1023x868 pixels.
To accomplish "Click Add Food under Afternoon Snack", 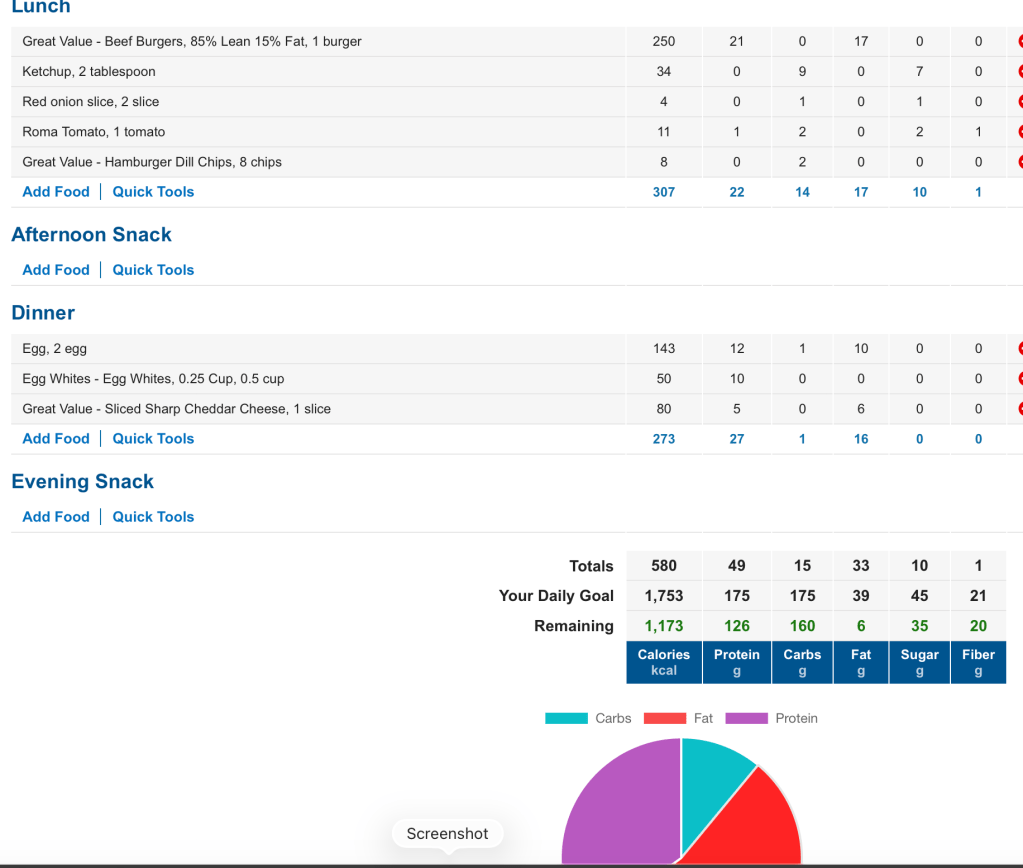I will coord(56,270).
